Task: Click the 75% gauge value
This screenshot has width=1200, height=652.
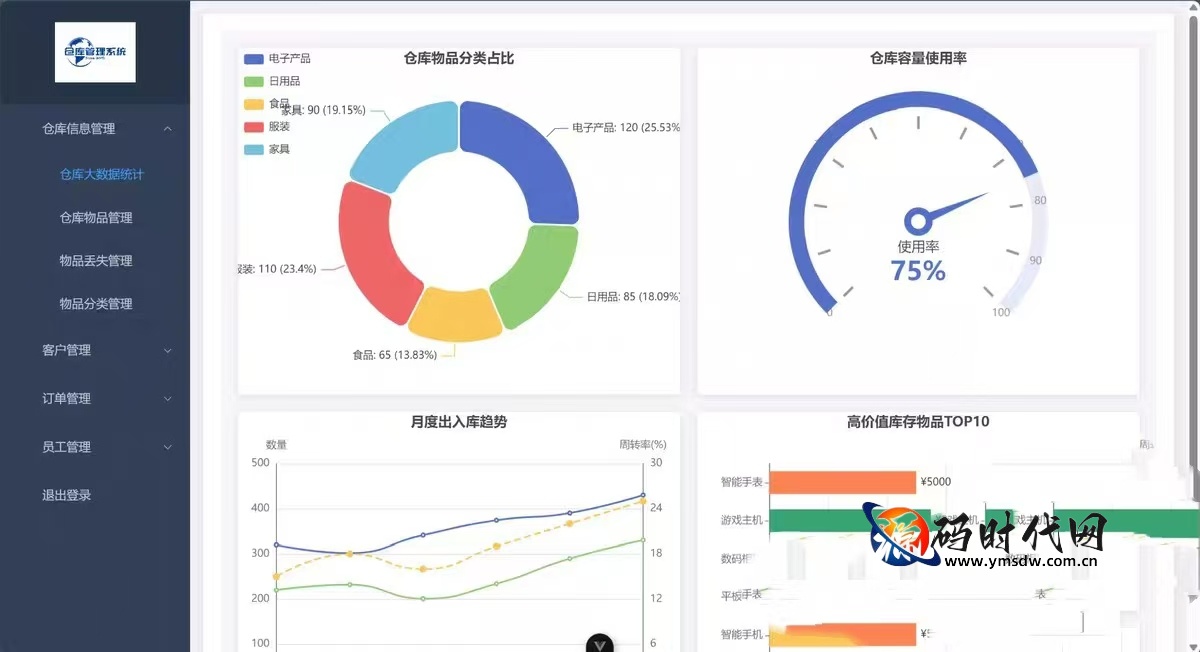Action: pos(918,271)
